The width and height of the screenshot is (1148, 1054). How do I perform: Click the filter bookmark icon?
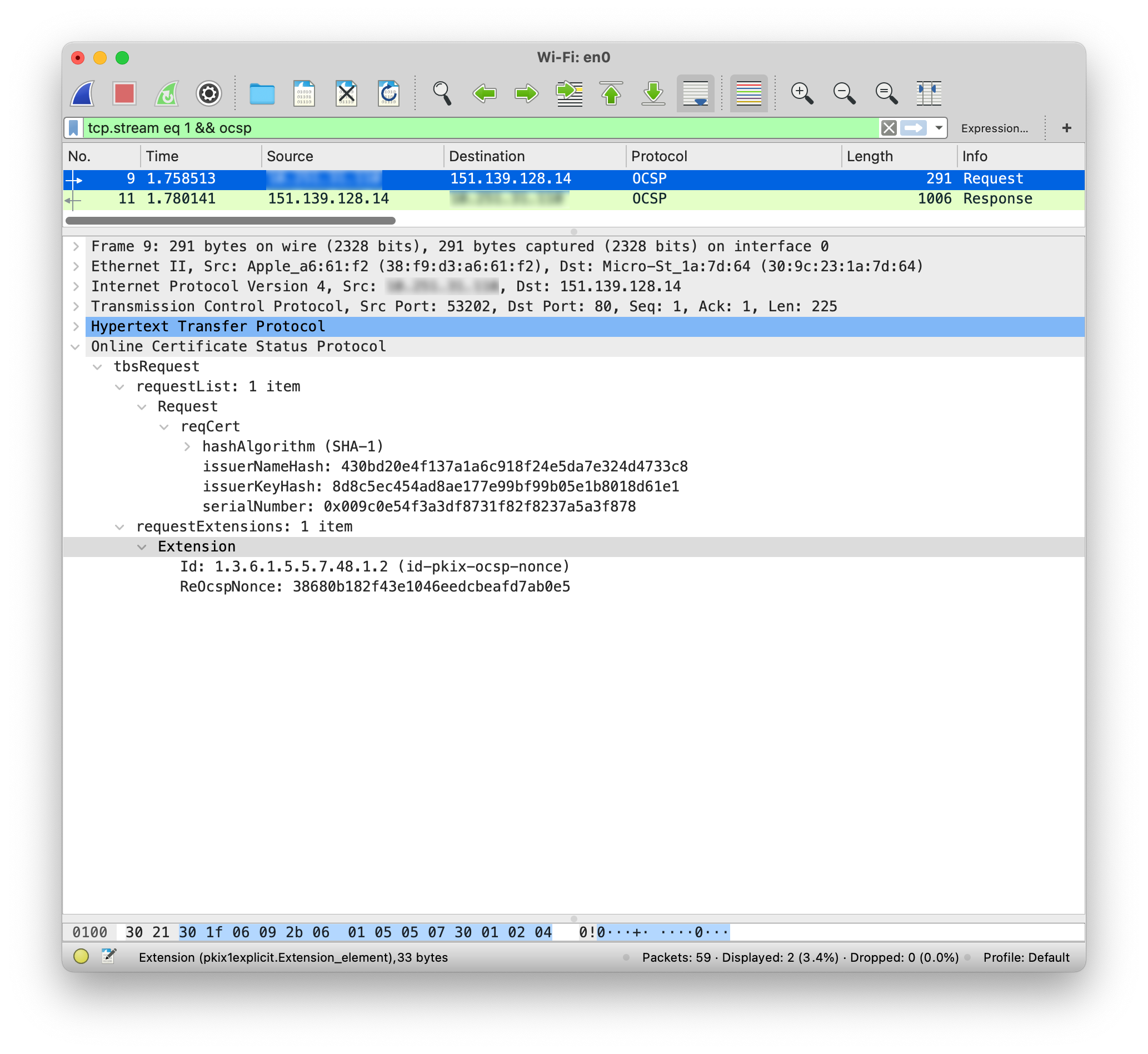73,128
